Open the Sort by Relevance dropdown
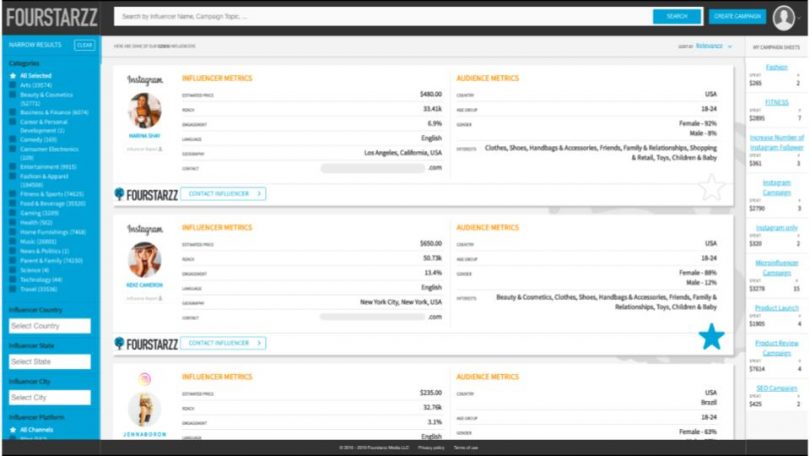Image resolution: width=810 pixels, height=456 pixels. pos(713,46)
